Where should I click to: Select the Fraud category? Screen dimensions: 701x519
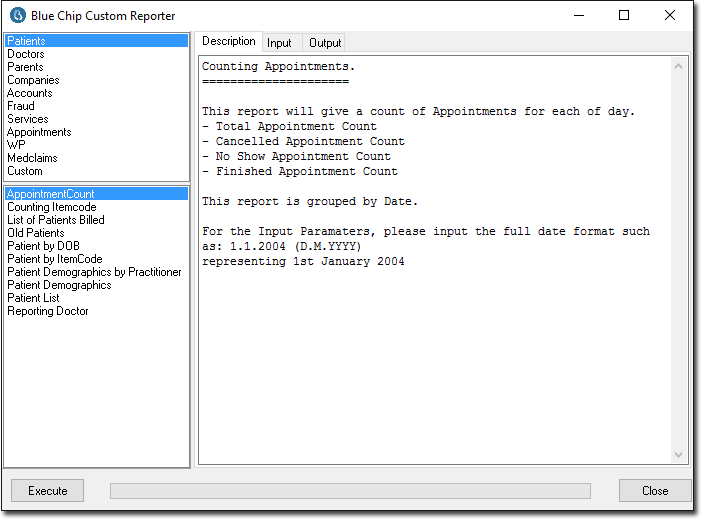pos(21,106)
